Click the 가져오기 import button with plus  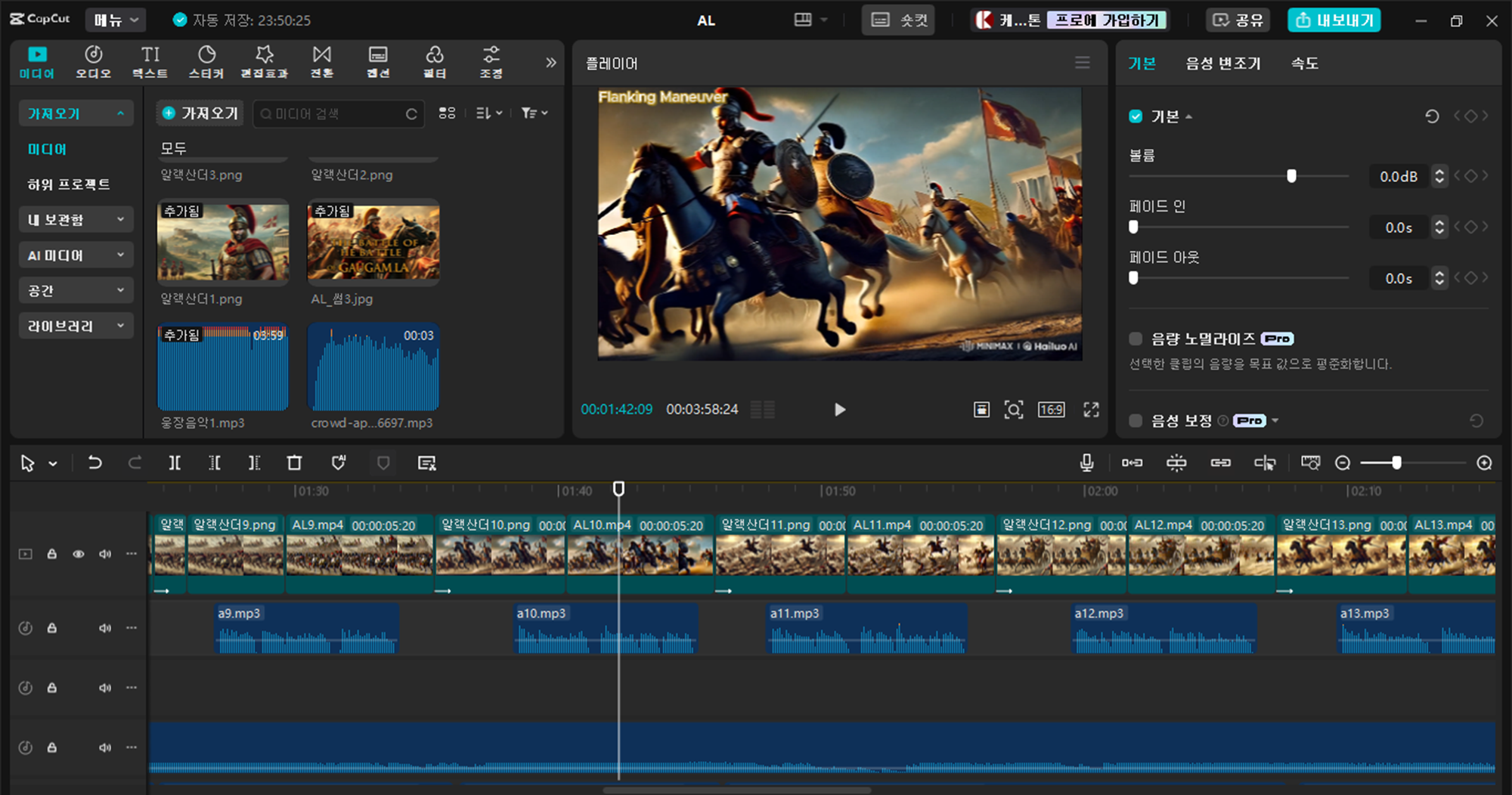coord(200,113)
